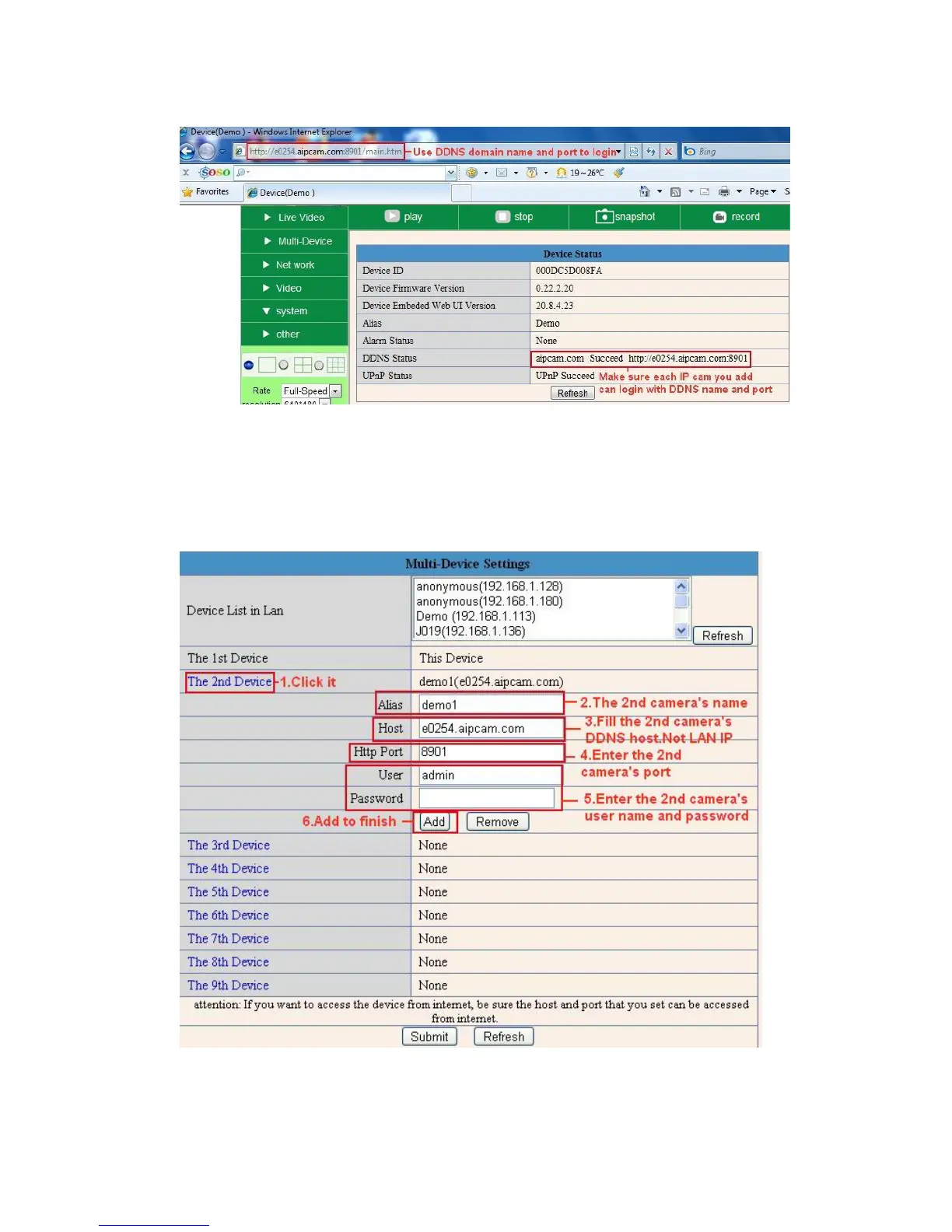Open The 5th Device link
The image size is (952, 1232).
[228, 891]
